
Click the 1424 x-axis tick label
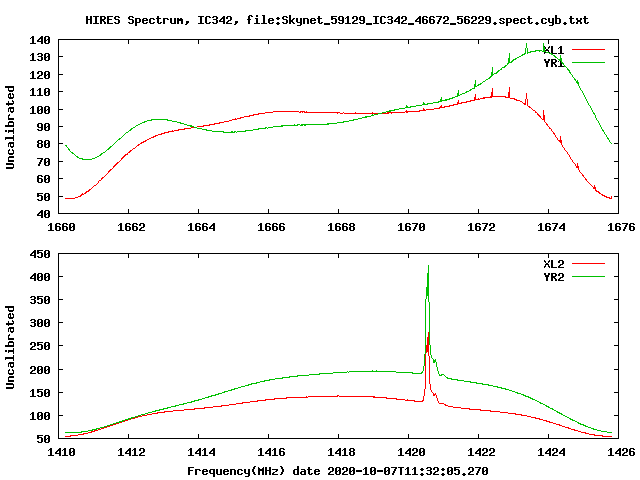point(551,452)
